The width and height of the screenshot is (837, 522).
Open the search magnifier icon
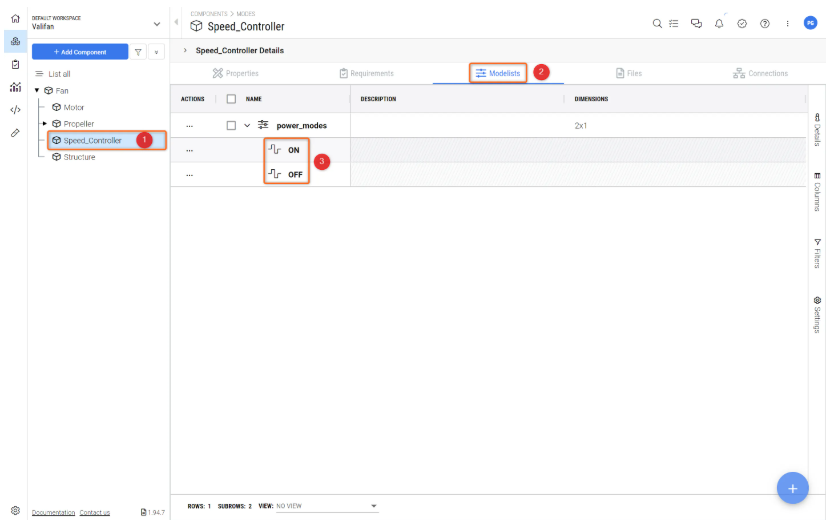click(x=657, y=24)
